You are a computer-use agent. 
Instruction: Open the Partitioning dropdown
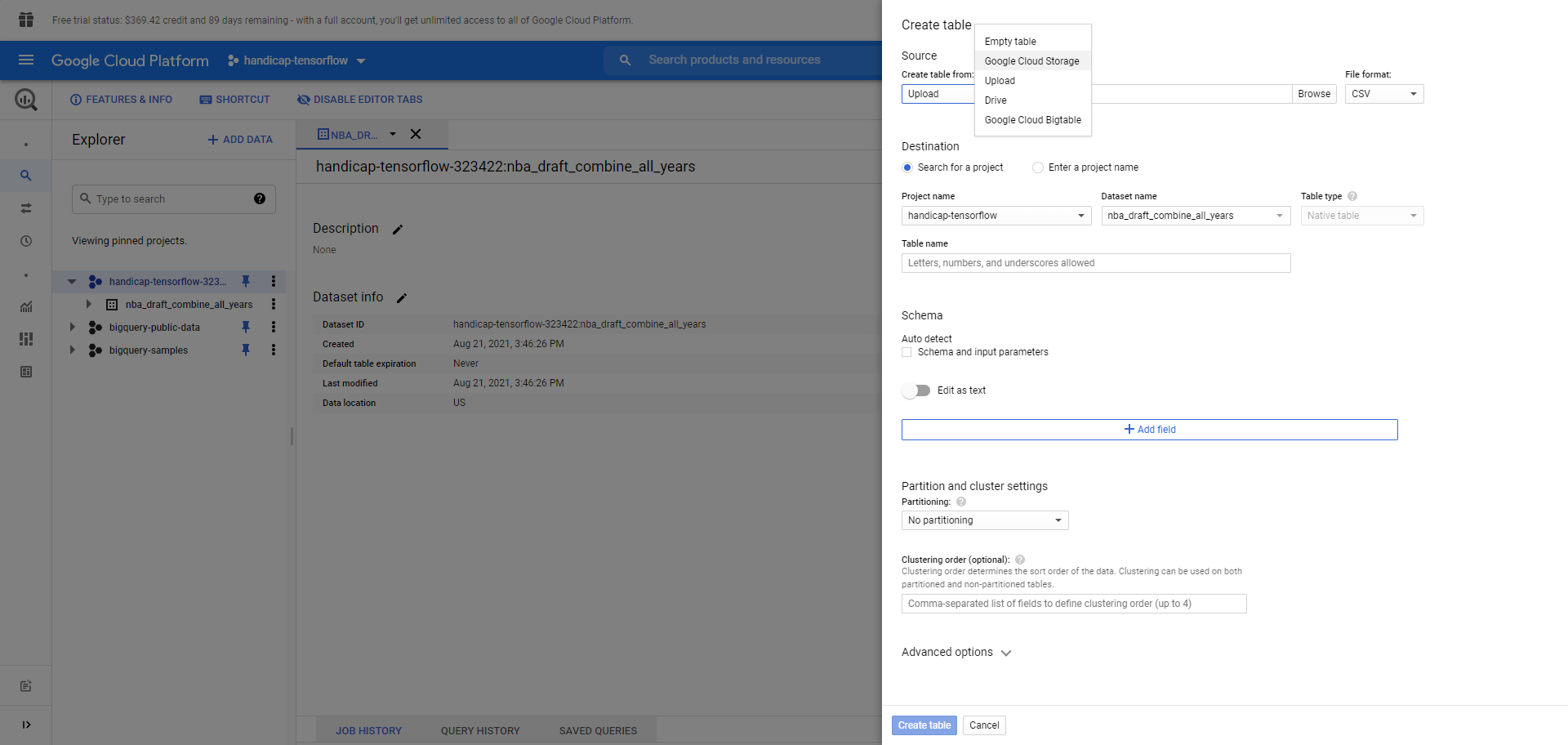click(985, 520)
